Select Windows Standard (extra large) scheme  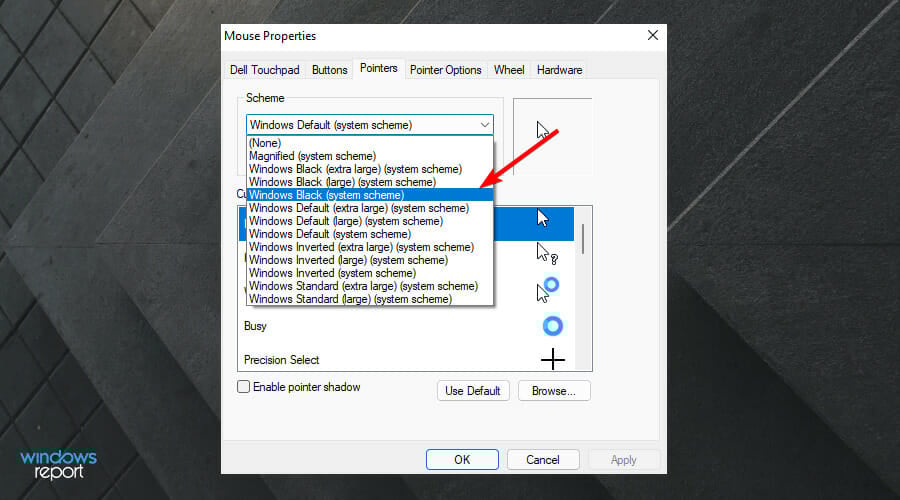point(370,286)
